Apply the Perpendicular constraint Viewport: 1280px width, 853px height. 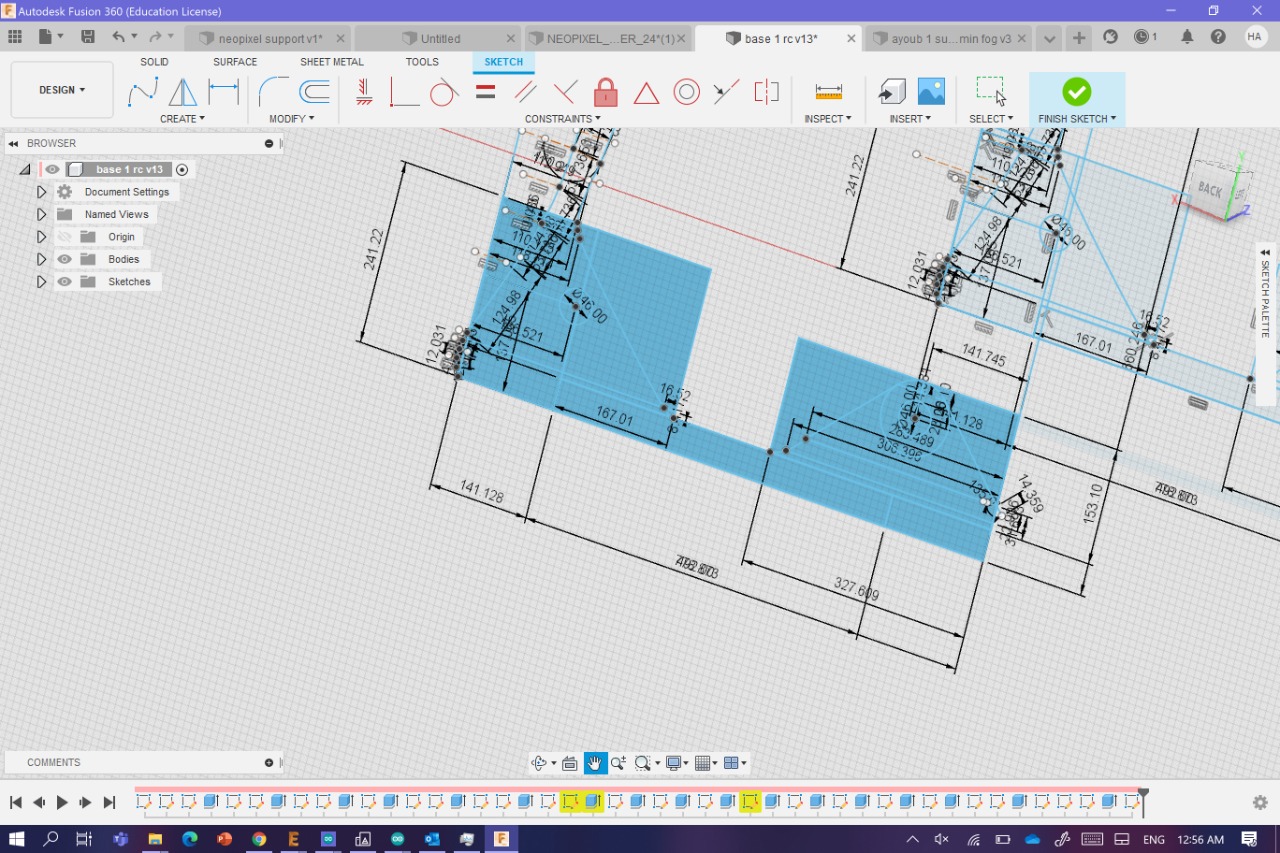pyautogui.click(x=404, y=92)
